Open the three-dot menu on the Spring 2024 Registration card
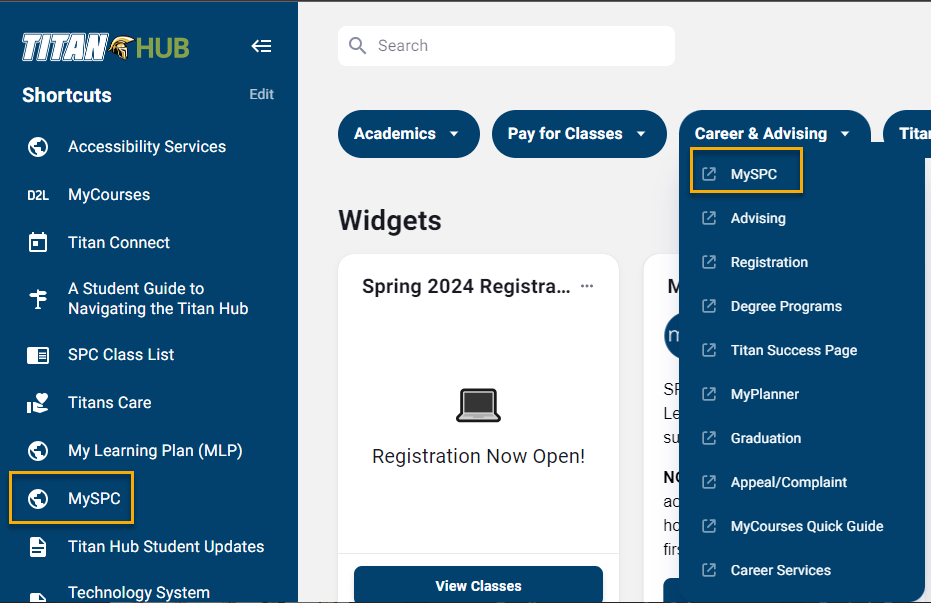 (587, 286)
